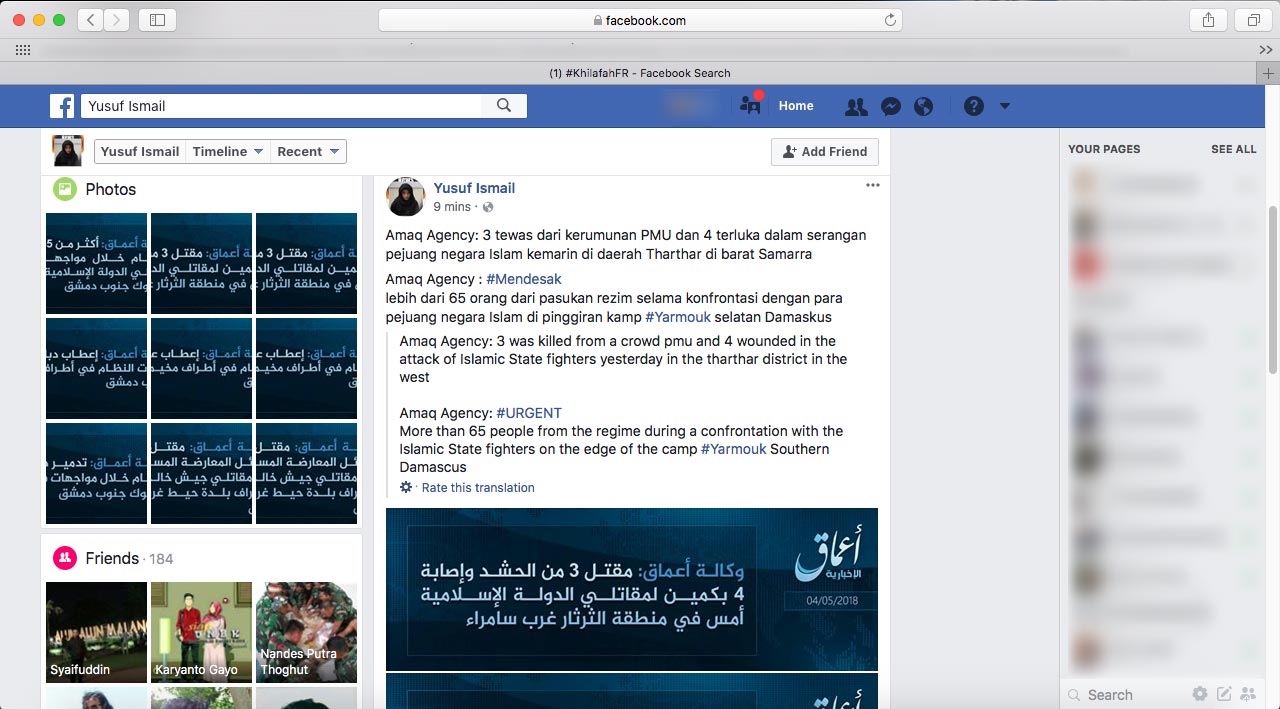Click the Rate this translation link
1280x709 pixels.
[478, 488]
